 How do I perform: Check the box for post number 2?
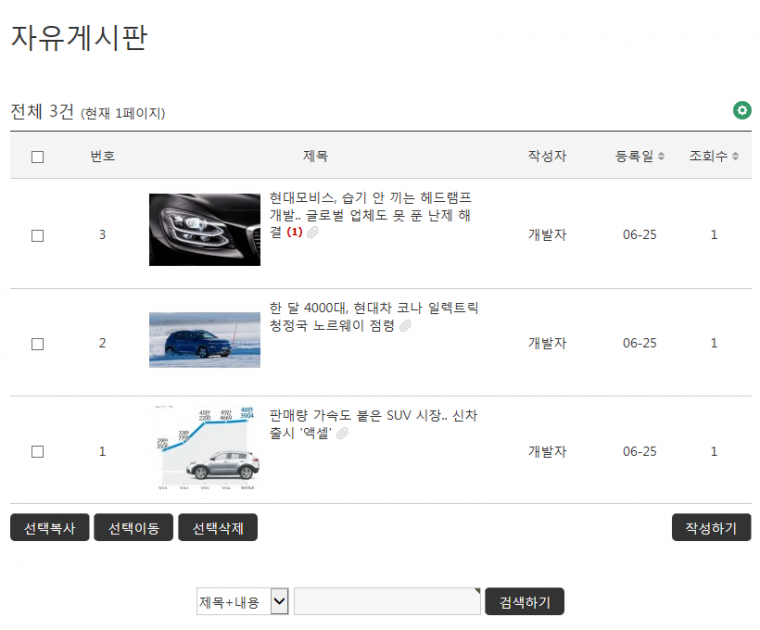(38, 343)
